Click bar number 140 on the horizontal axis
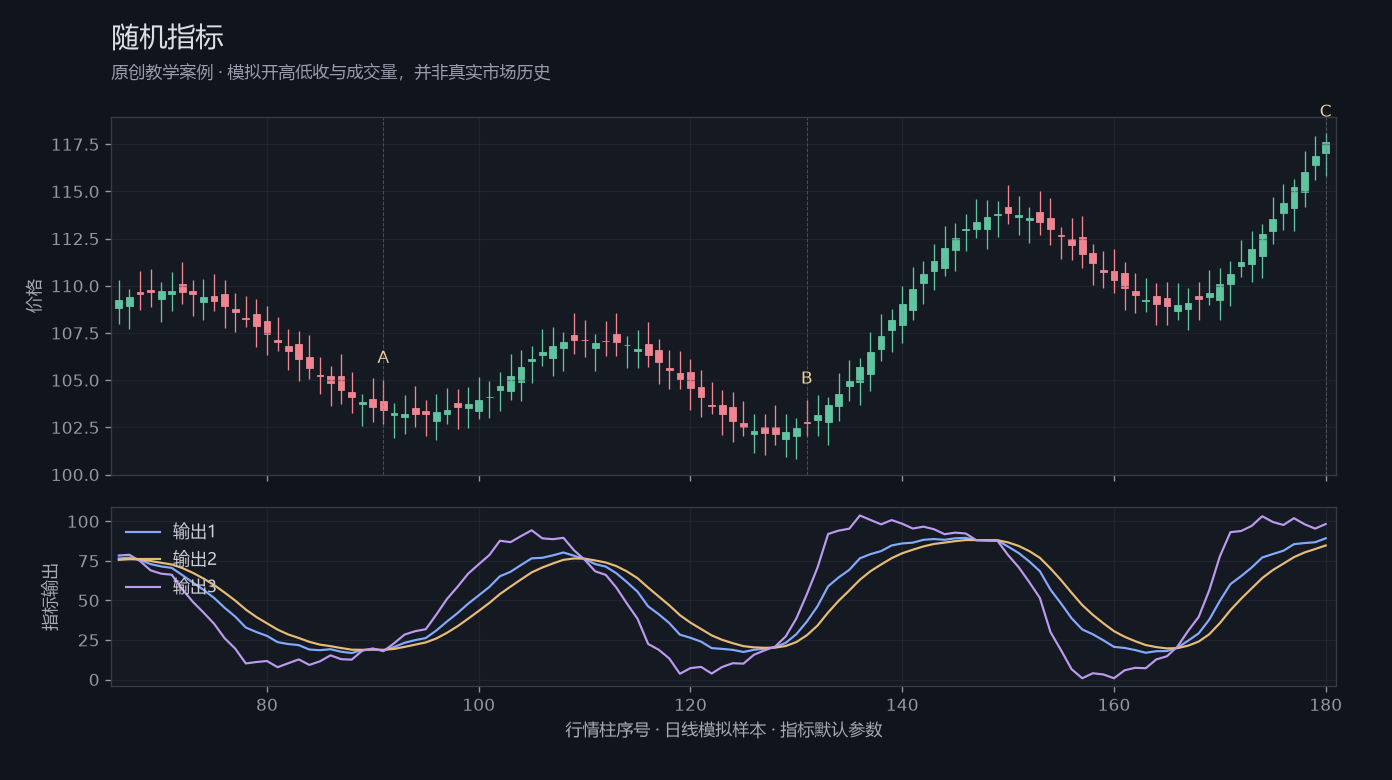 pyautogui.click(x=902, y=704)
